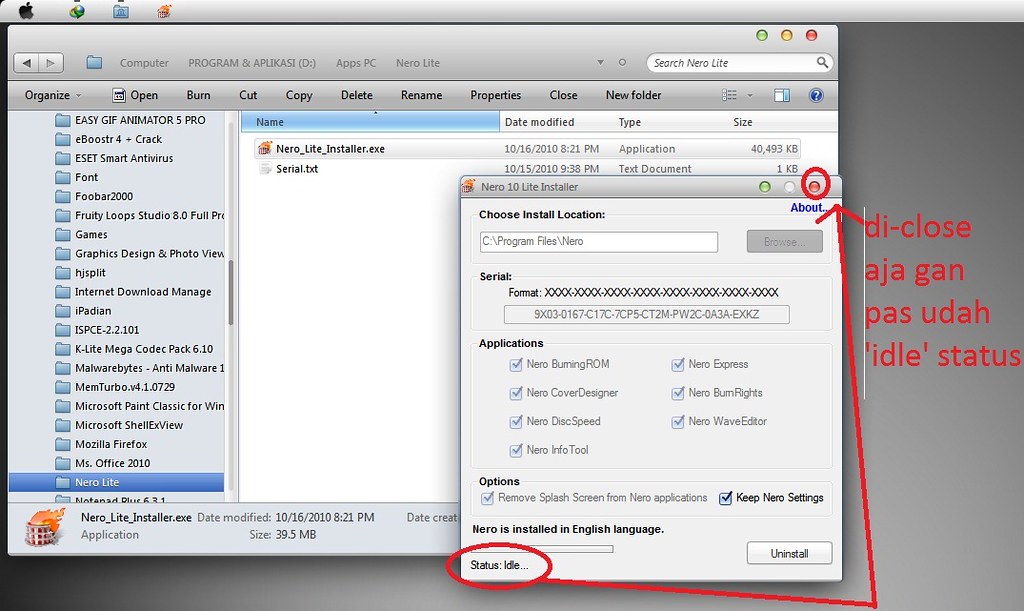Screen dimensions: 1024x611
Task: Click the Browse button in installer
Action: (784, 242)
